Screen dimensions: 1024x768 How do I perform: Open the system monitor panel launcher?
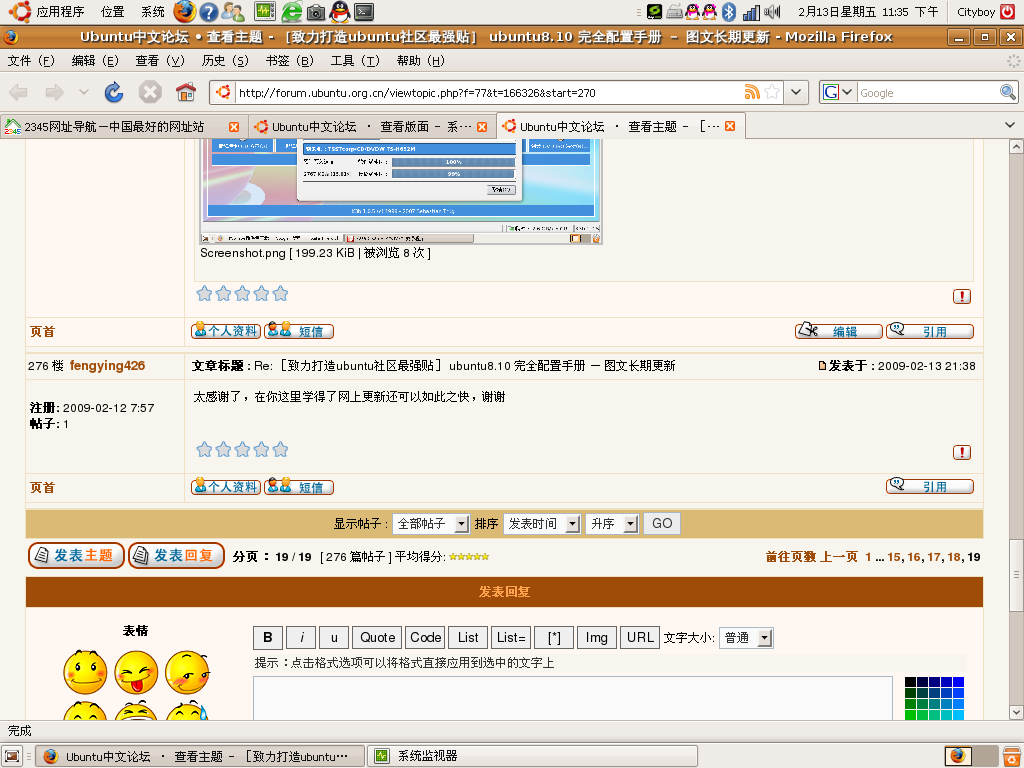pyautogui.click(x=264, y=11)
